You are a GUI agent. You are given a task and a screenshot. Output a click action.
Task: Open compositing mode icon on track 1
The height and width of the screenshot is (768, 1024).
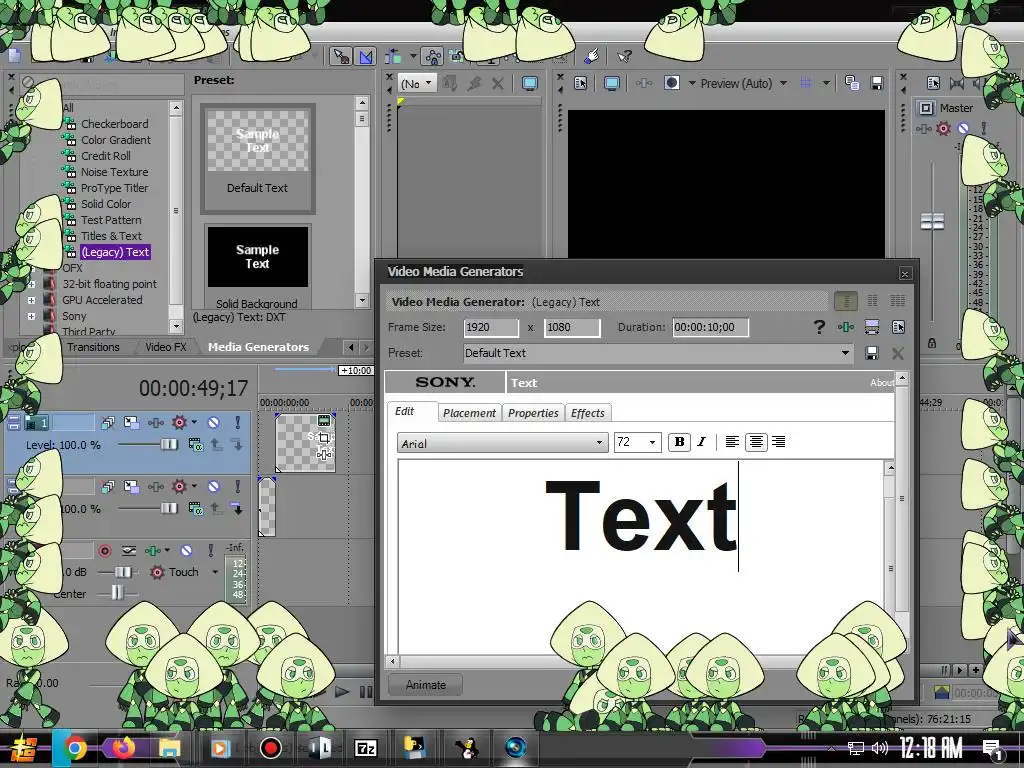pos(195,445)
